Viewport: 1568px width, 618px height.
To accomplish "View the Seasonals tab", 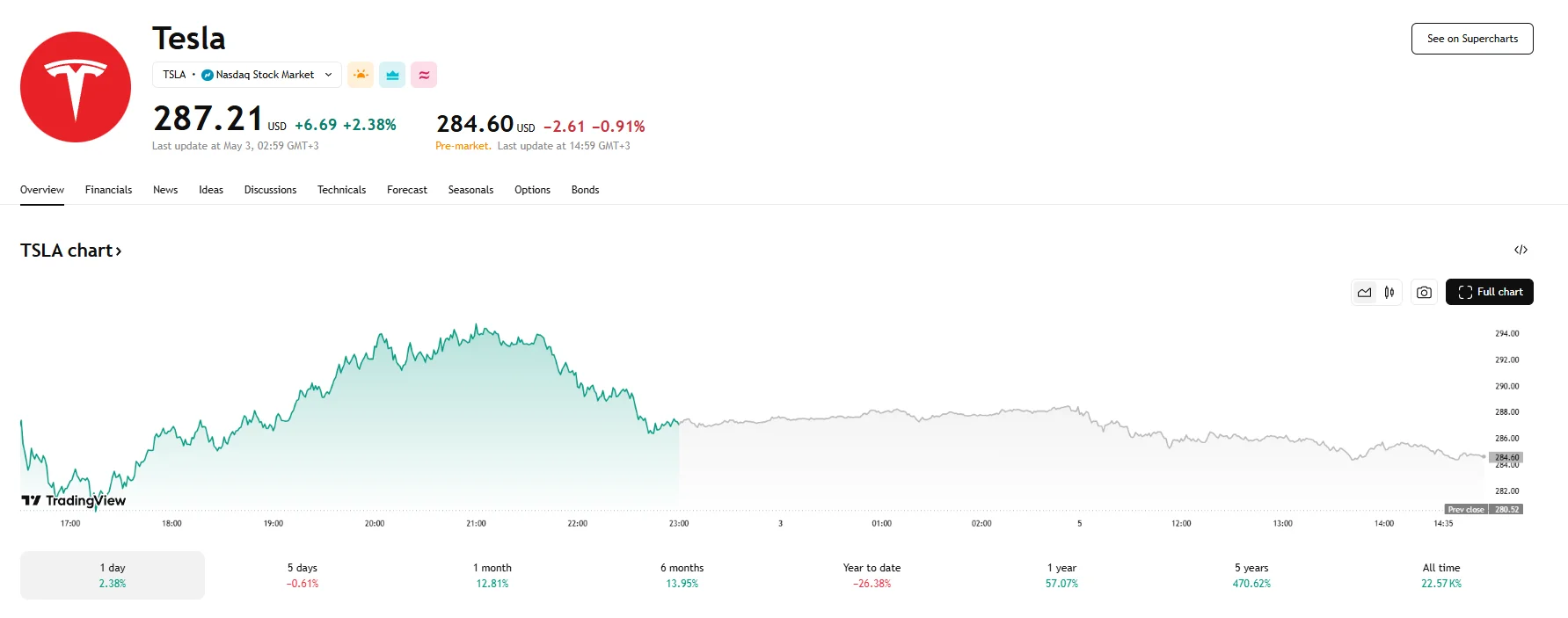I will pos(470,190).
